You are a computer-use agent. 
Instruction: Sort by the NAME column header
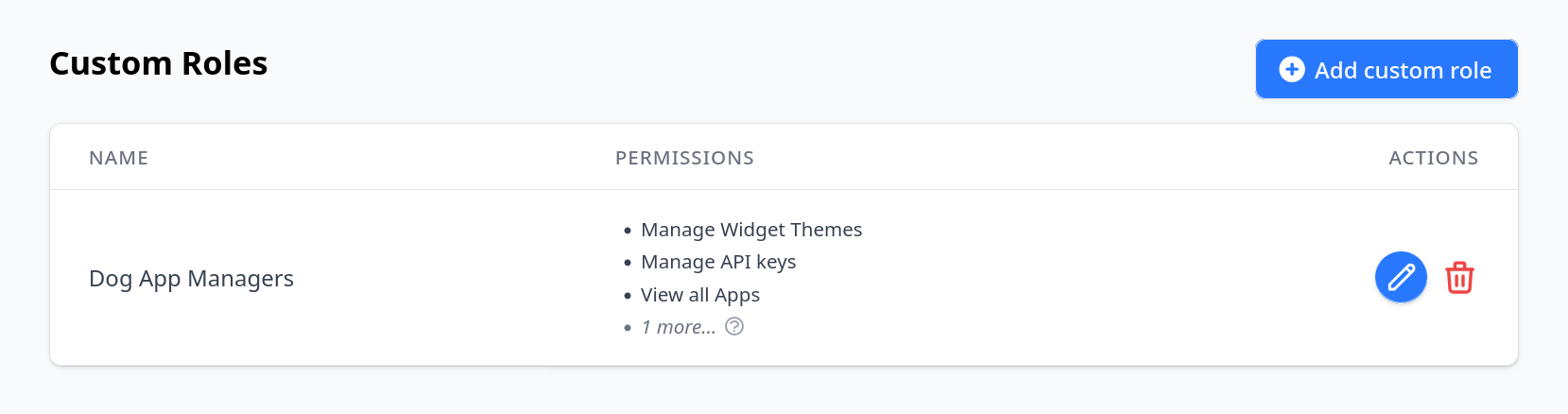(x=118, y=158)
